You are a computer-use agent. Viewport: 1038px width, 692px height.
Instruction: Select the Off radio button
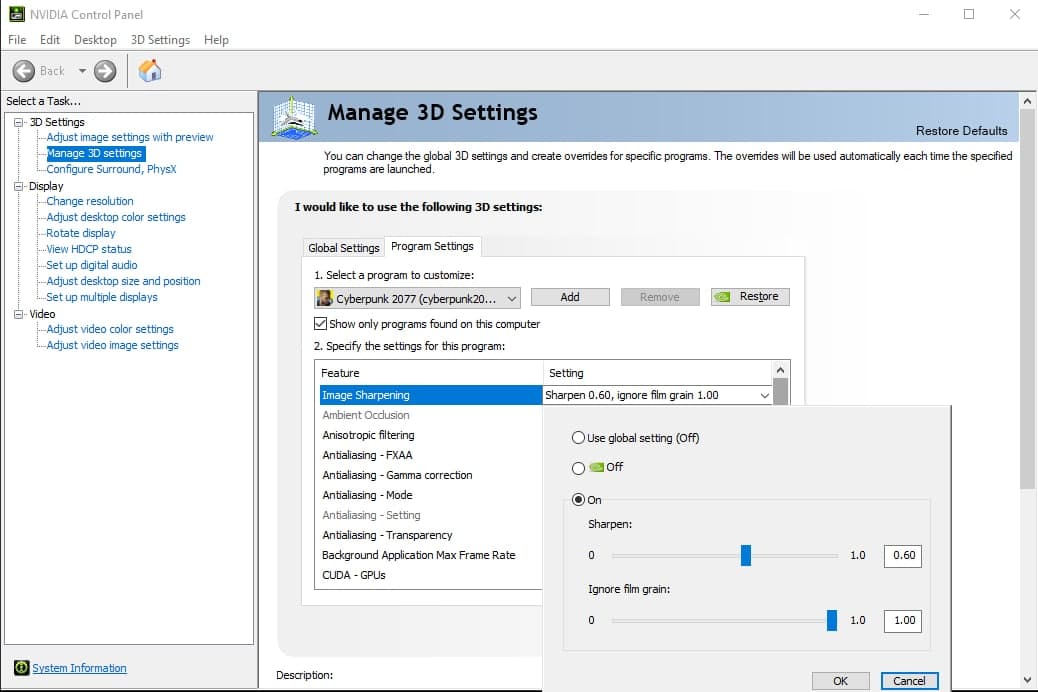(577, 467)
